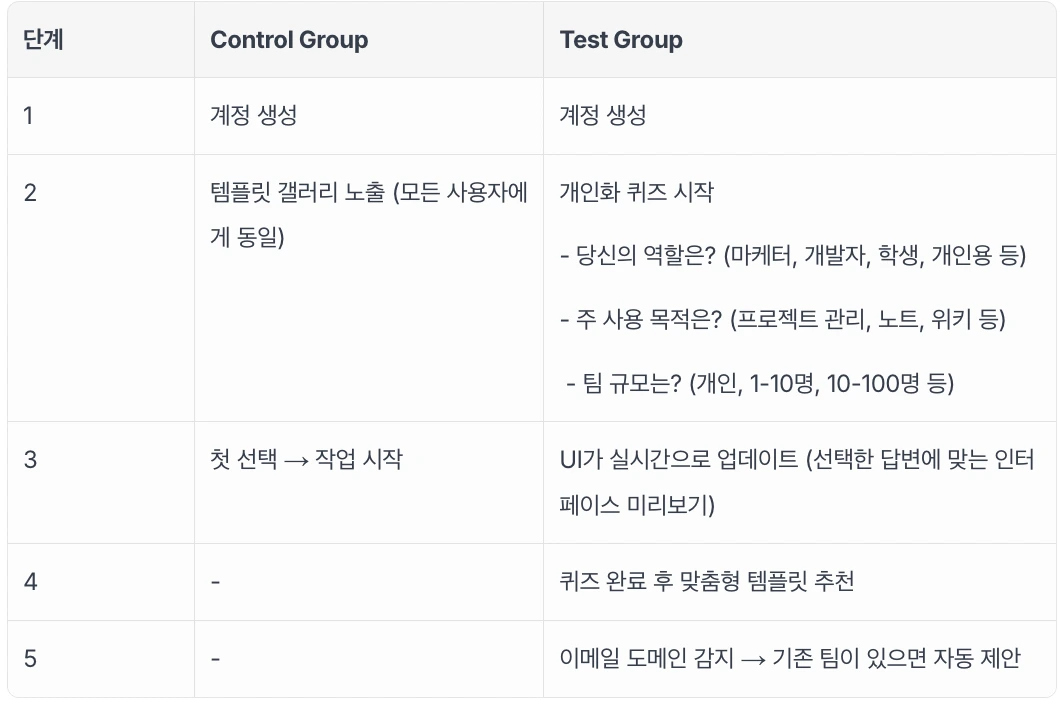Select the Test Group column header
This screenshot has height=704, width=1060.
tap(621, 40)
